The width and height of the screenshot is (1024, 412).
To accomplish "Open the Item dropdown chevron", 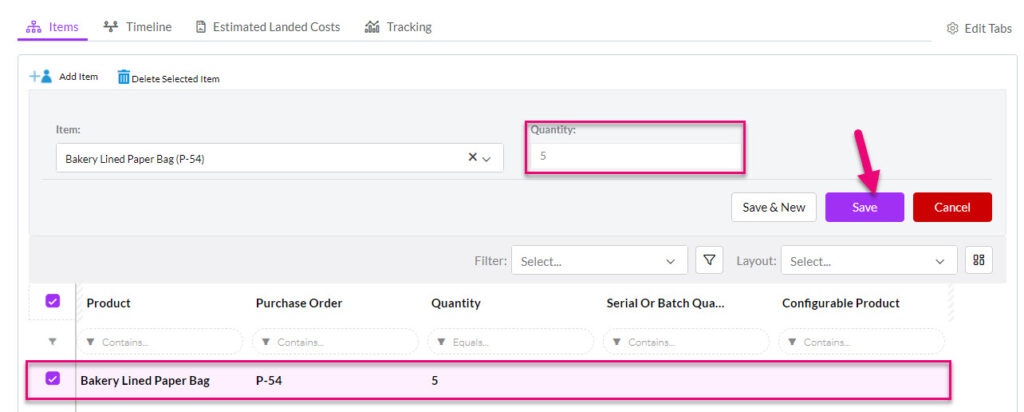I will tap(486, 159).
